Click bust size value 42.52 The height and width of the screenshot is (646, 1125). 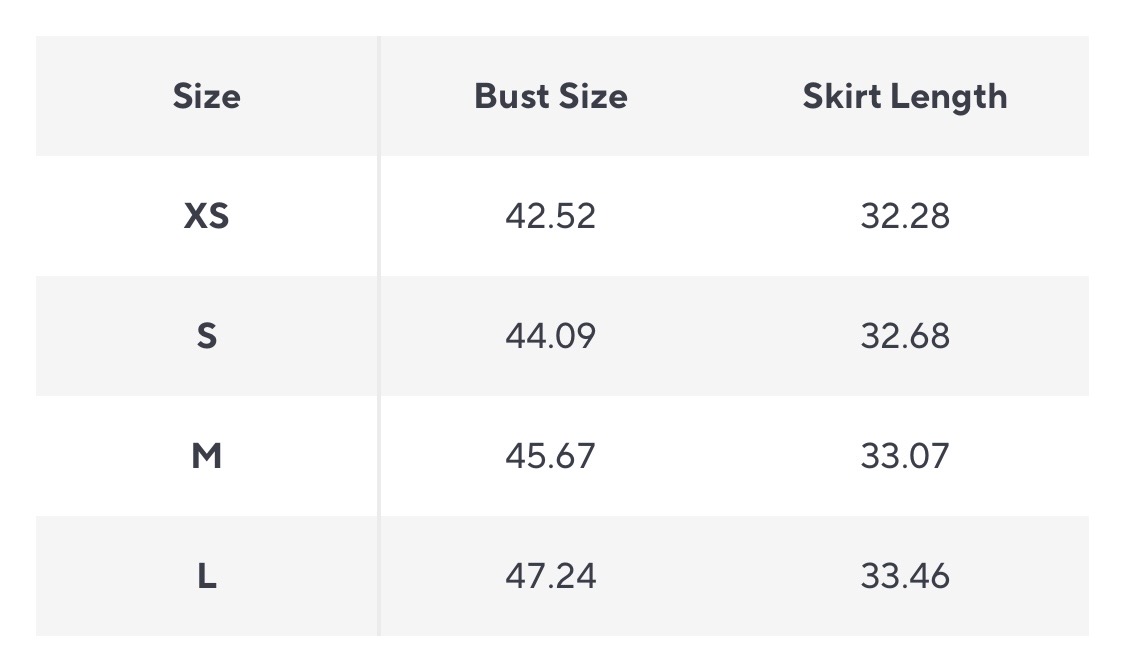pyautogui.click(x=550, y=216)
